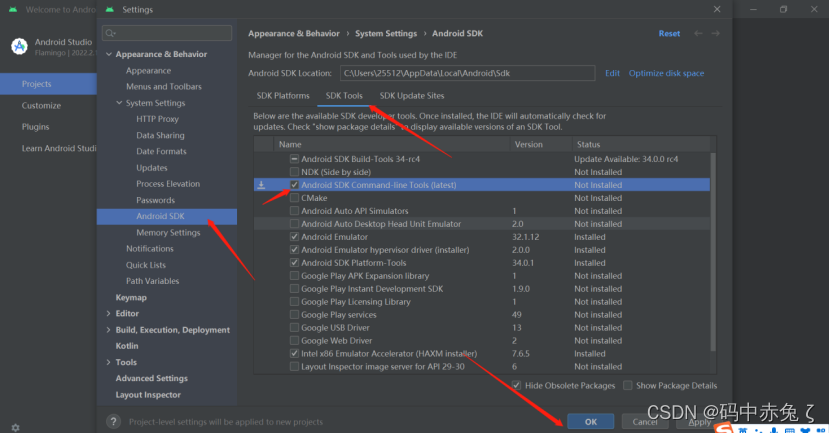Enable Show Package Details checkbox
830x433 pixels.
(x=628, y=385)
